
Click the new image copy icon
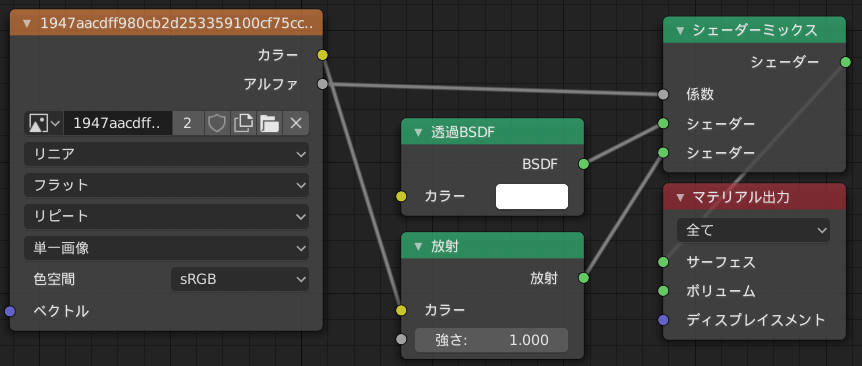[x=243, y=124]
